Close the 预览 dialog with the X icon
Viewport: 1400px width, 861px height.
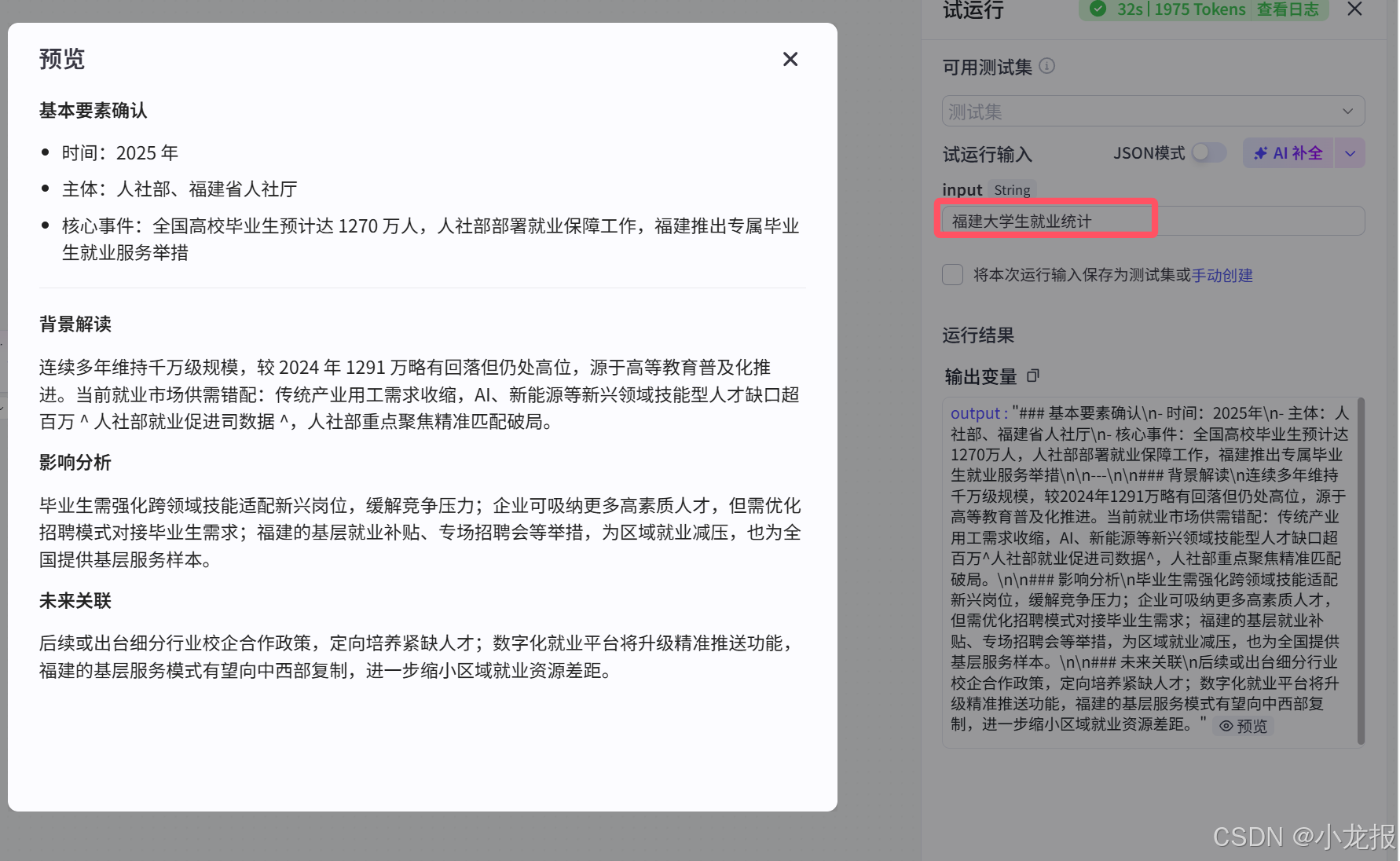(790, 59)
